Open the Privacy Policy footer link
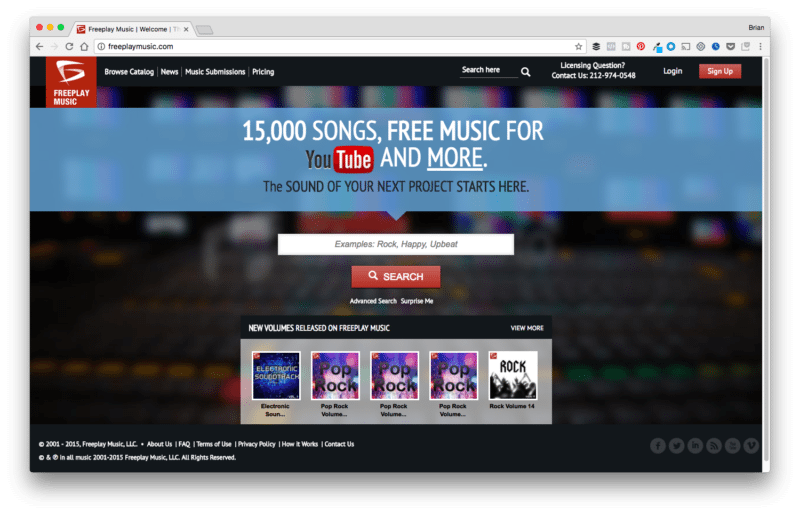The image size is (800, 515). click(257, 445)
